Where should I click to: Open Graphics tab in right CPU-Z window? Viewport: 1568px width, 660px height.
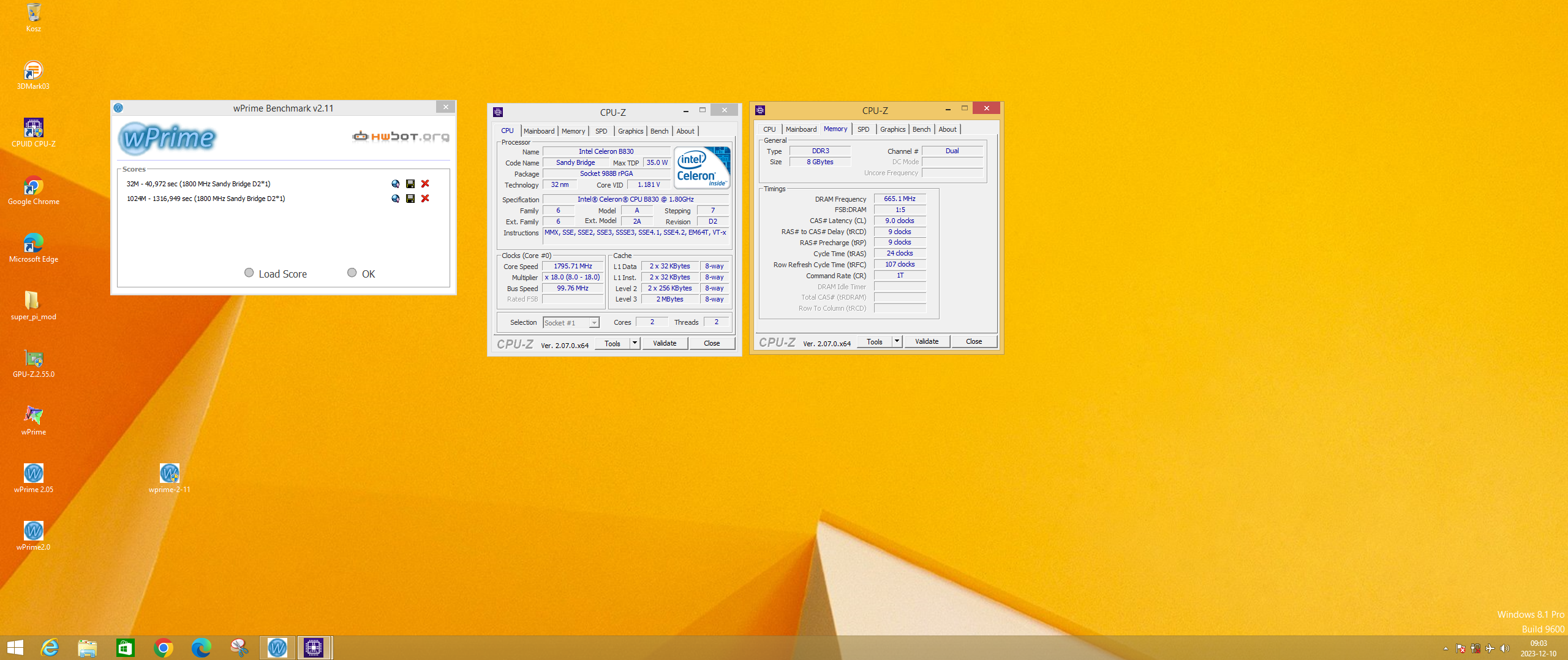coord(892,129)
